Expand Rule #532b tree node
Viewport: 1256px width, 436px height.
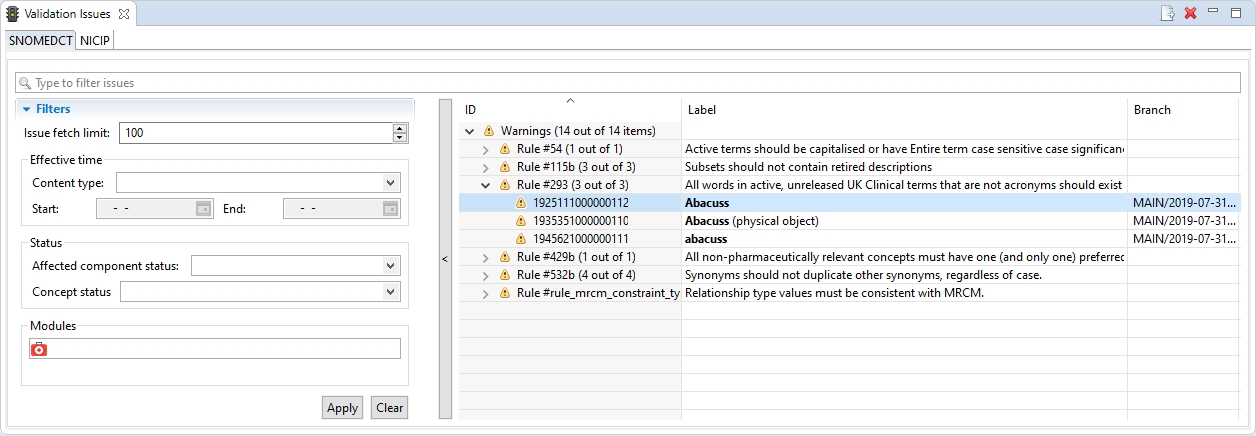pyautogui.click(x=486, y=275)
